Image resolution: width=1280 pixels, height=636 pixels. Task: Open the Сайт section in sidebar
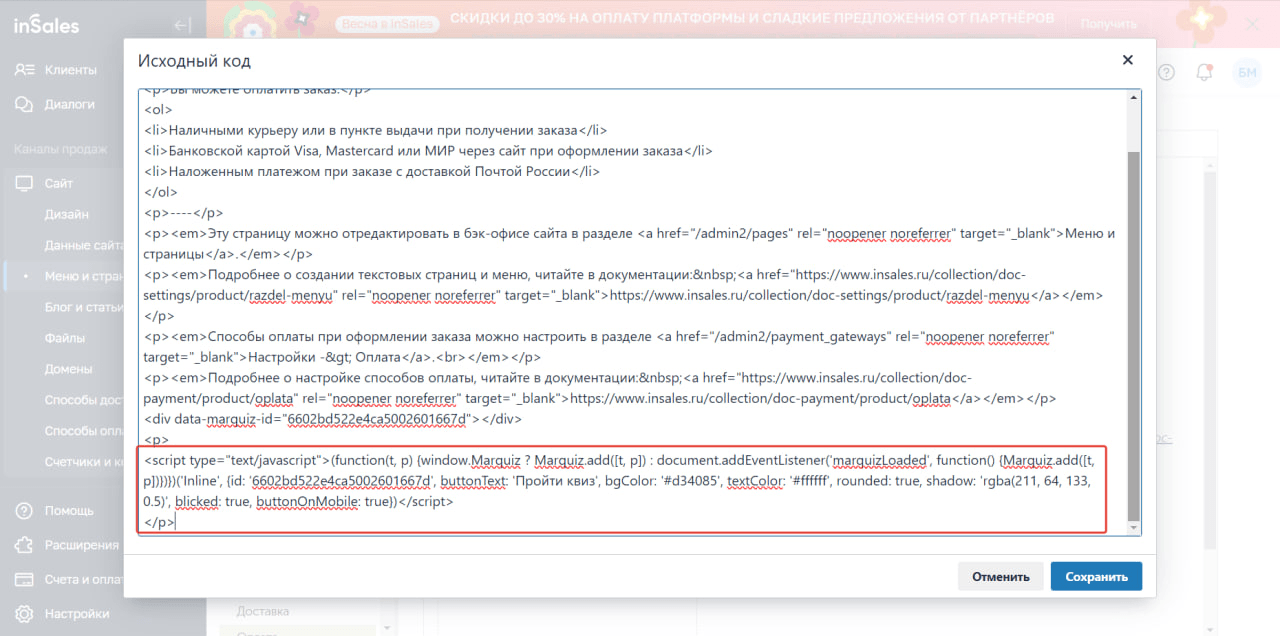pyautogui.click(x=59, y=183)
